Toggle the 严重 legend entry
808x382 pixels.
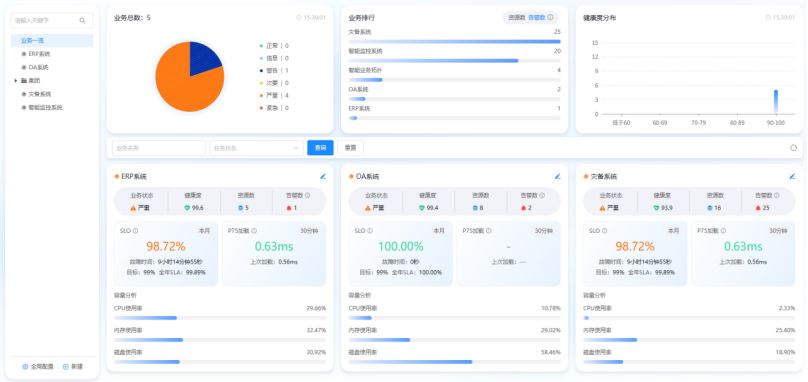click(274, 95)
